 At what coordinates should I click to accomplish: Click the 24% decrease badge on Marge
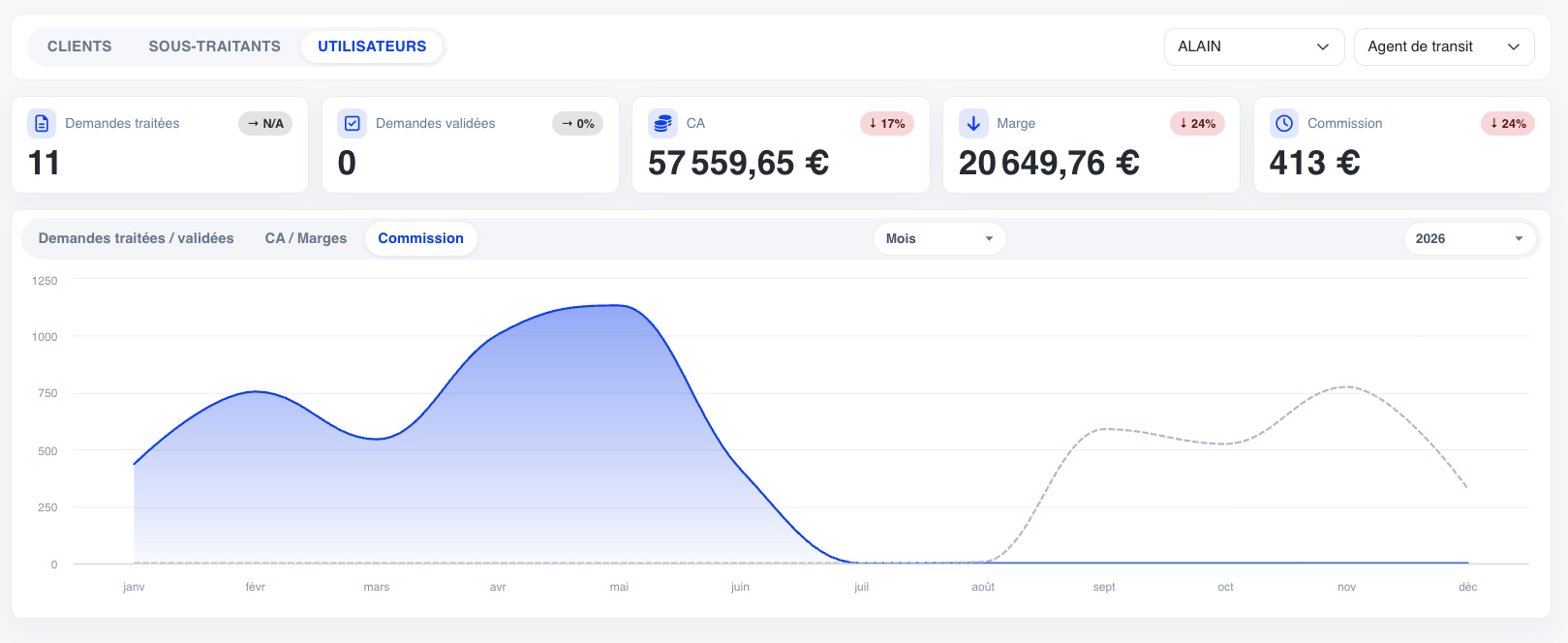(x=1198, y=123)
